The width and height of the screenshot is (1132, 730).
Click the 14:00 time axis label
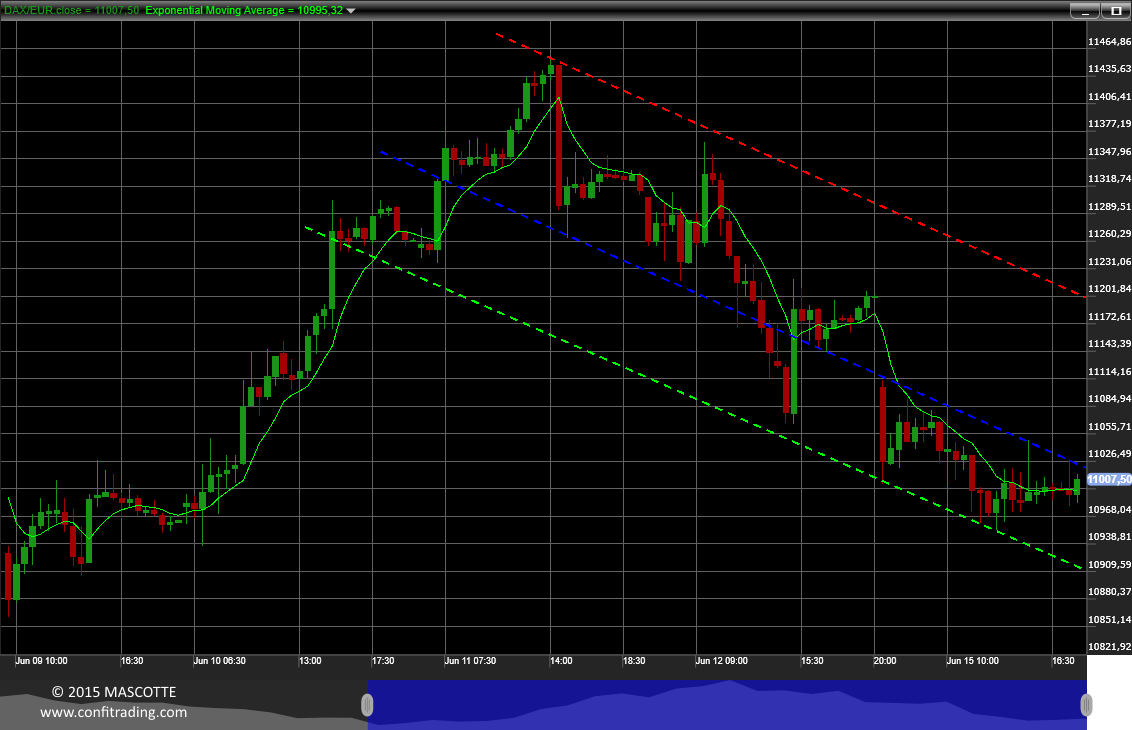[x=561, y=661]
